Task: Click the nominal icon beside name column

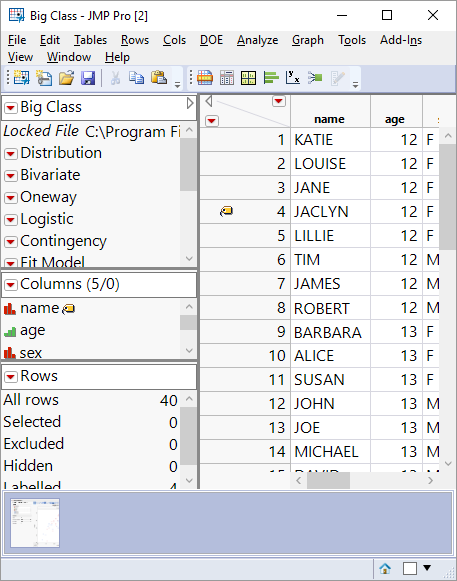Action: (10, 309)
